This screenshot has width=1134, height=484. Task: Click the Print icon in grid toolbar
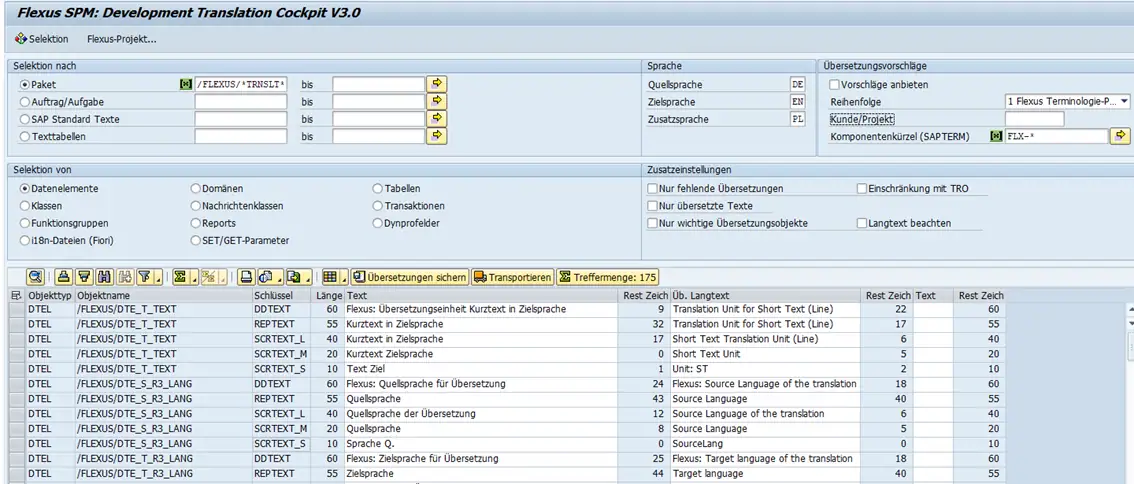point(245,277)
